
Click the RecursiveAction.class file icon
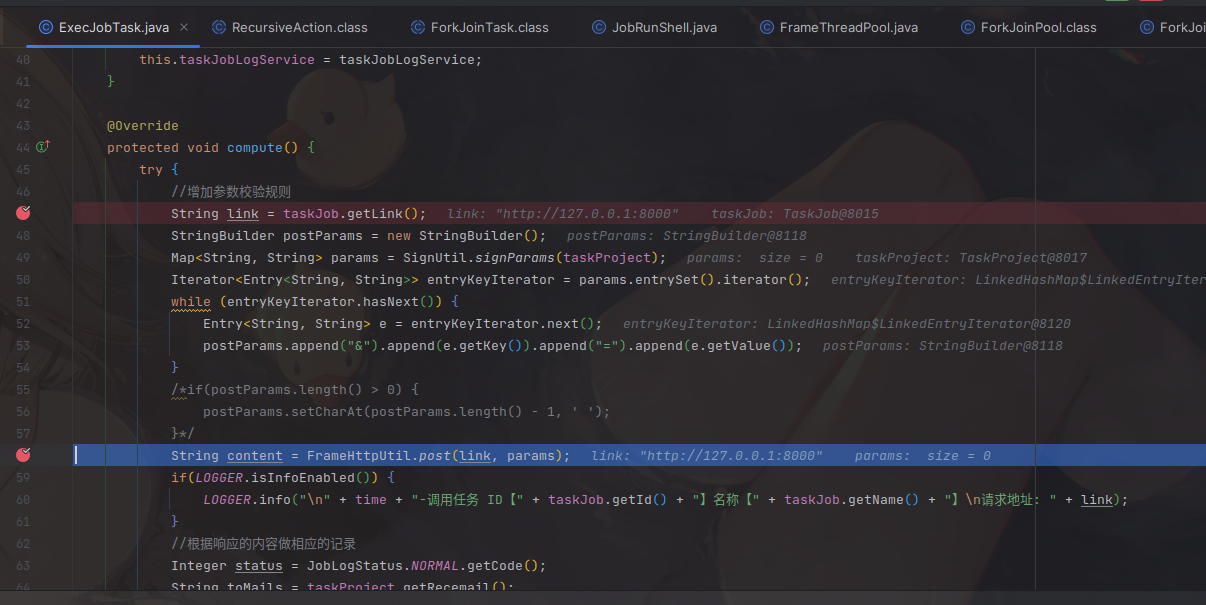[219, 27]
